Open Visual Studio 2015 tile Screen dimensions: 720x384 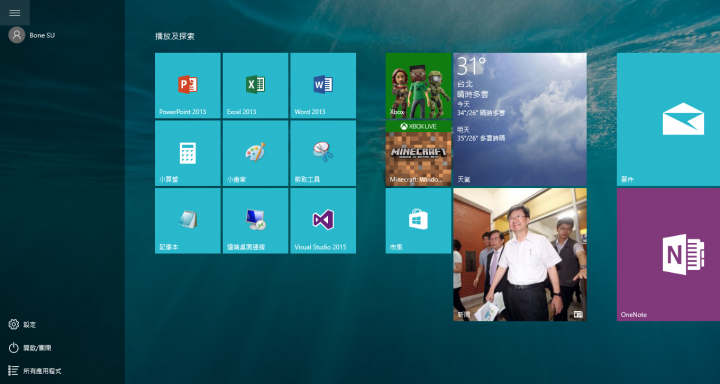coord(323,220)
